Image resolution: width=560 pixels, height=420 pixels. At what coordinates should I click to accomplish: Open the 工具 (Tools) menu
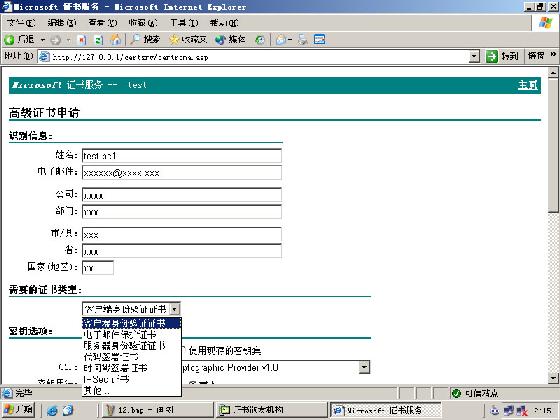click(184, 23)
